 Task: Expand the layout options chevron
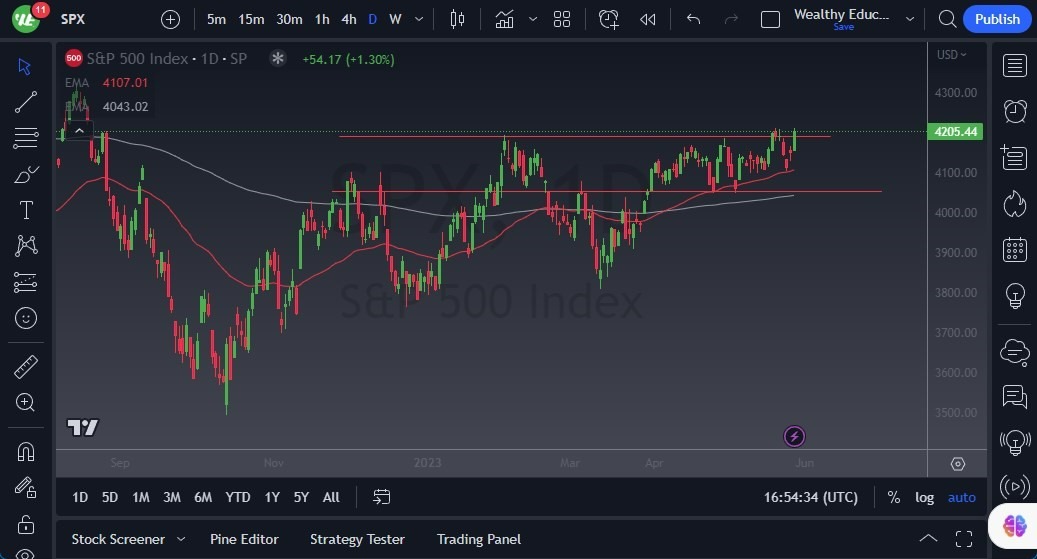[910, 20]
